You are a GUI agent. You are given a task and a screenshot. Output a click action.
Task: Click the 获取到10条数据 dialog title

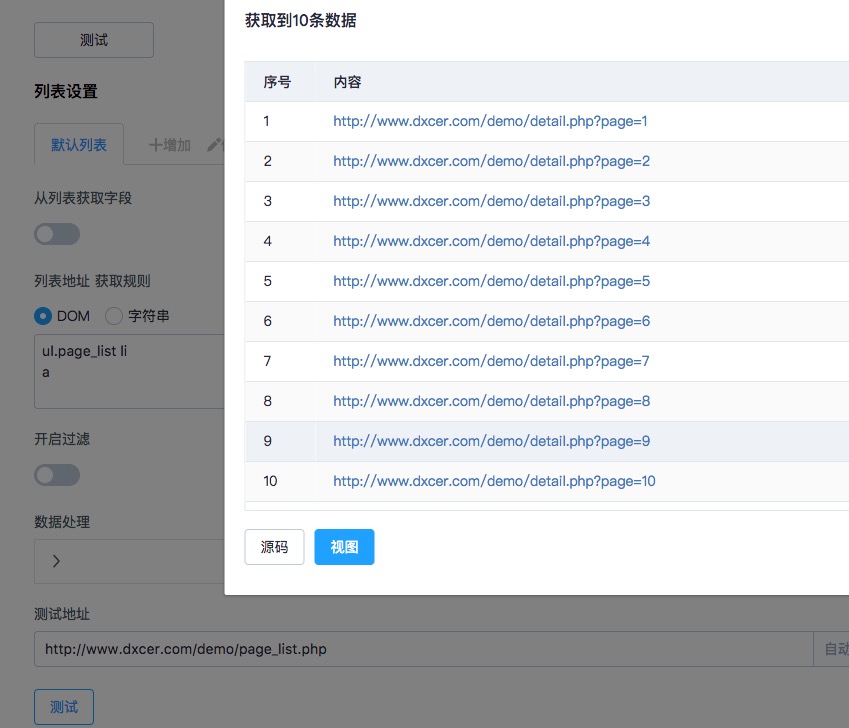(301, 21)
